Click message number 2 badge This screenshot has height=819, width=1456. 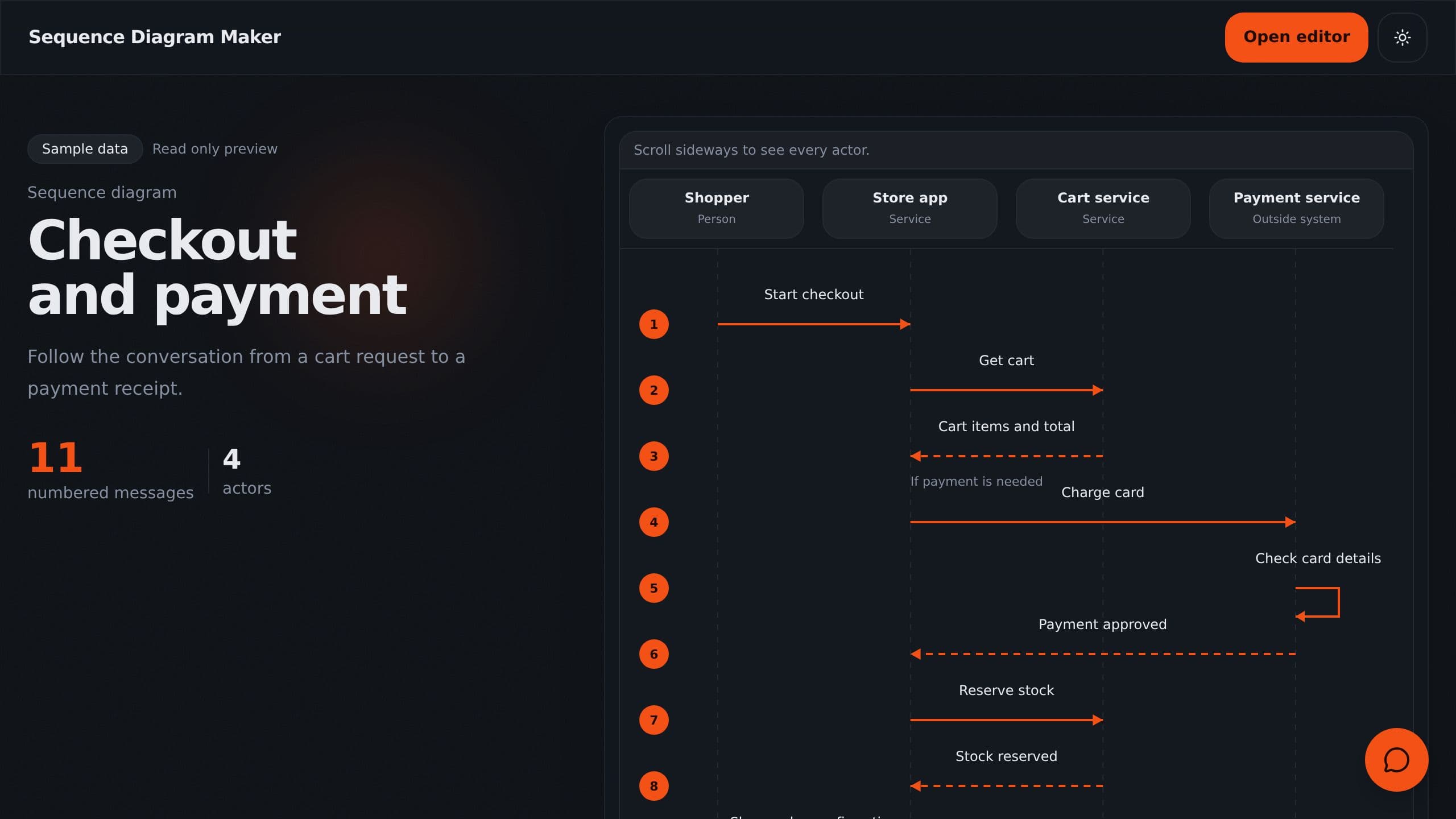coord(653,390)
